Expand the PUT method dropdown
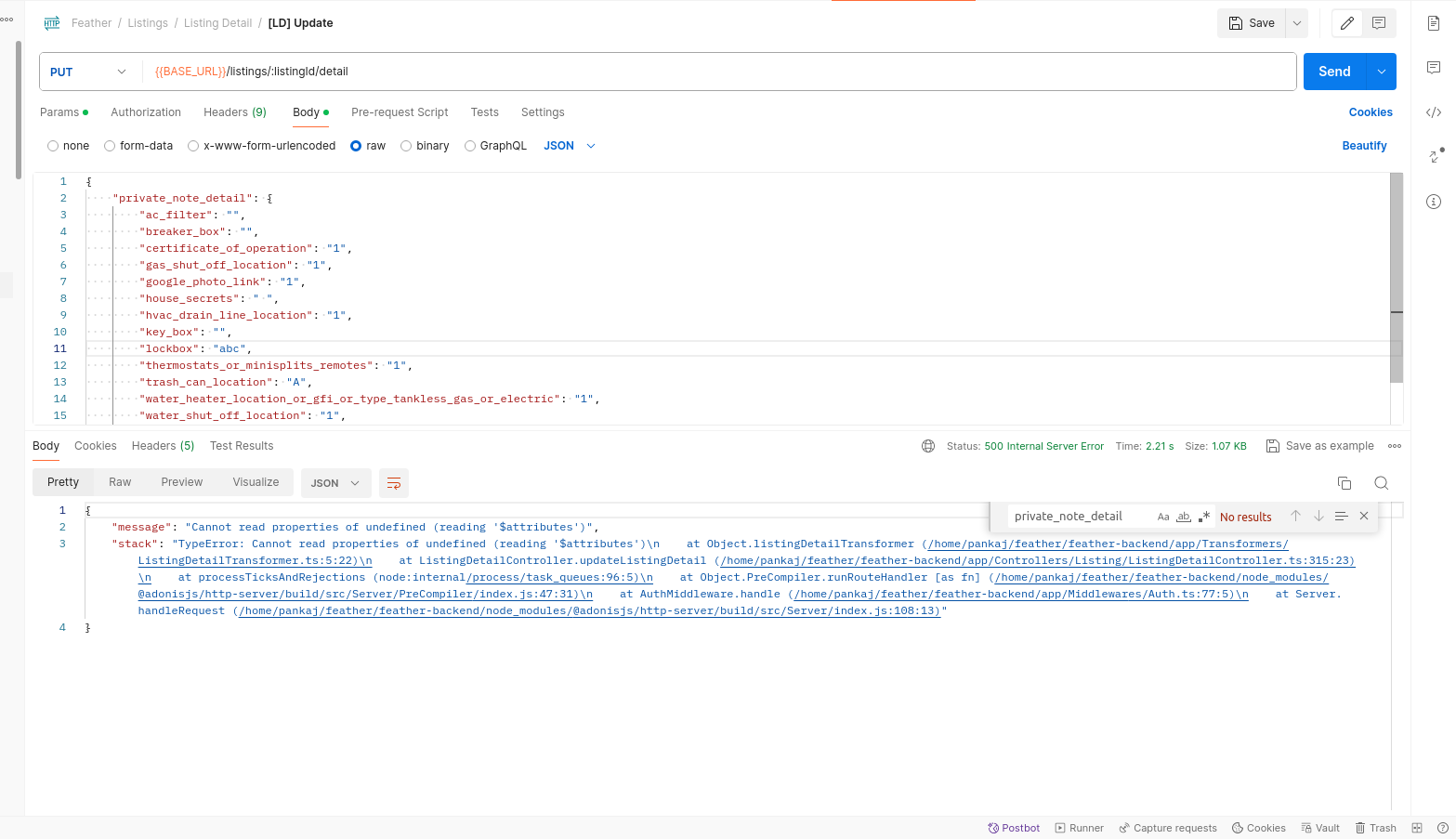 point(88,72)
